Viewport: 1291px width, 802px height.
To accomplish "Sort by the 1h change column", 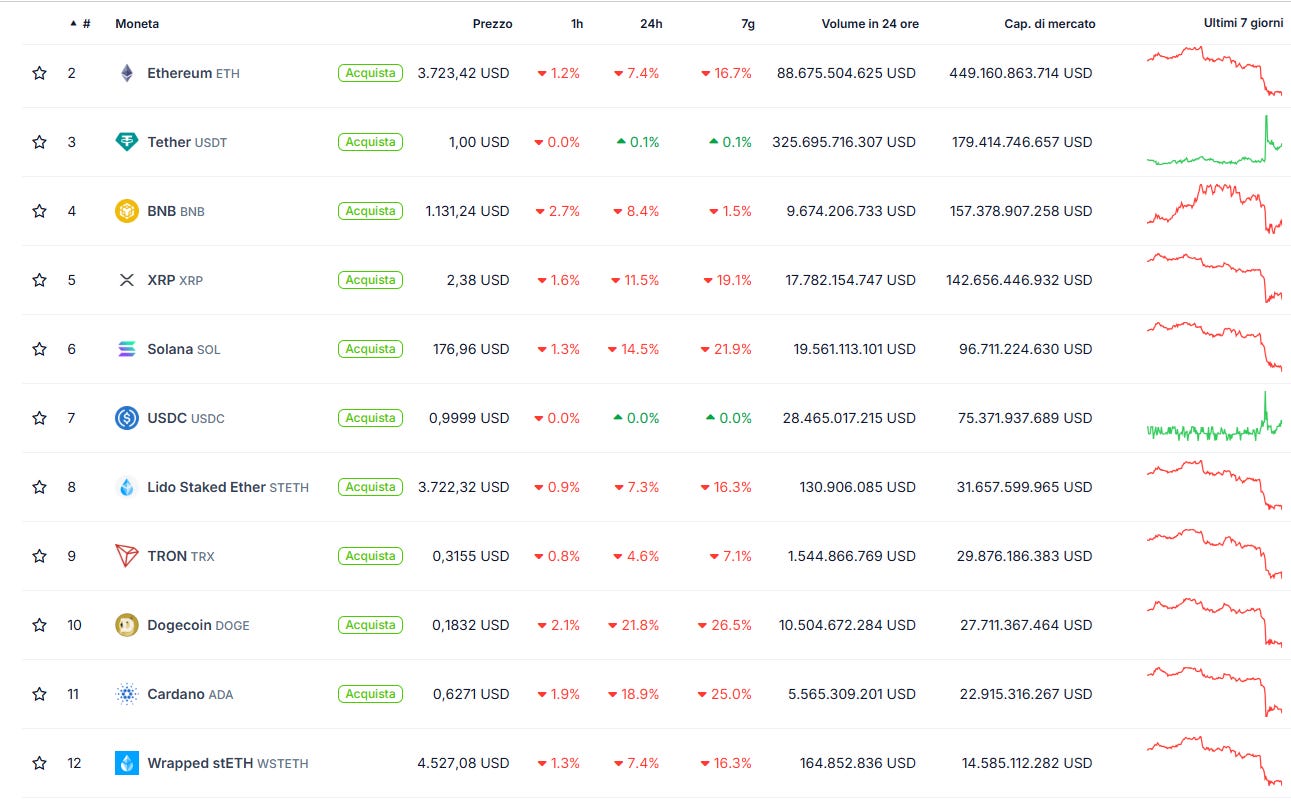I will [577, 24].
